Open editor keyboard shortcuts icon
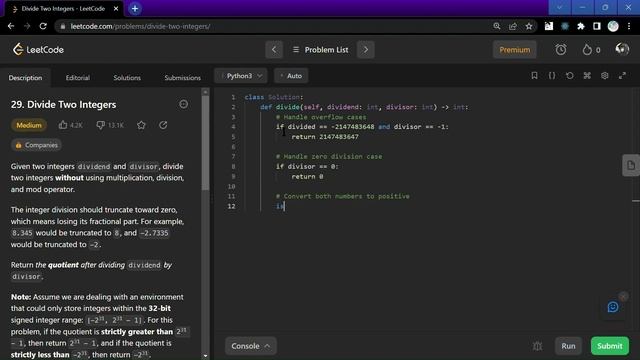This screenshot has width=640, height=360. pos(587,76)
